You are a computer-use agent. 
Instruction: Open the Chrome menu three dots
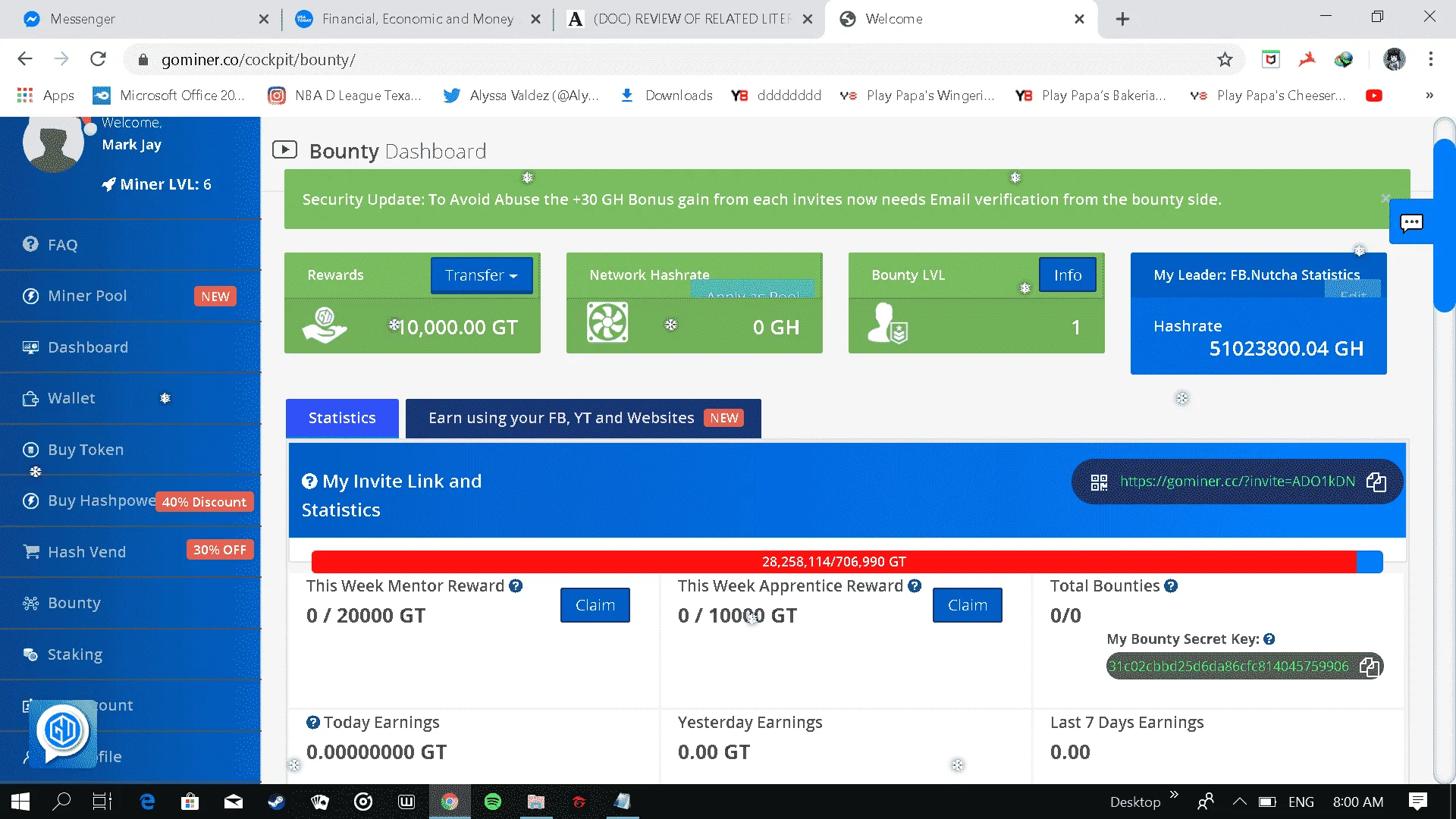(1430, 59)
